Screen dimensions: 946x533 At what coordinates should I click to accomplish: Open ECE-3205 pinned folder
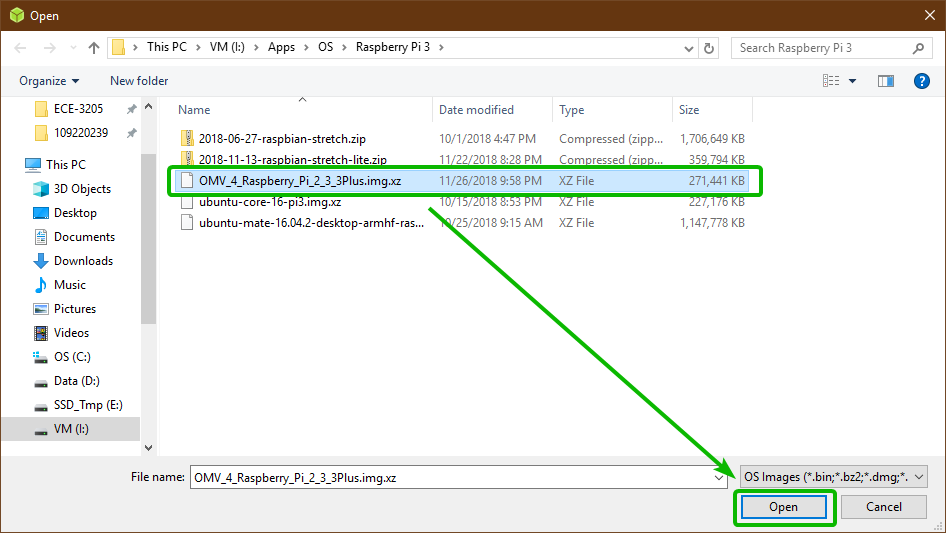click(x=78, y=109)
